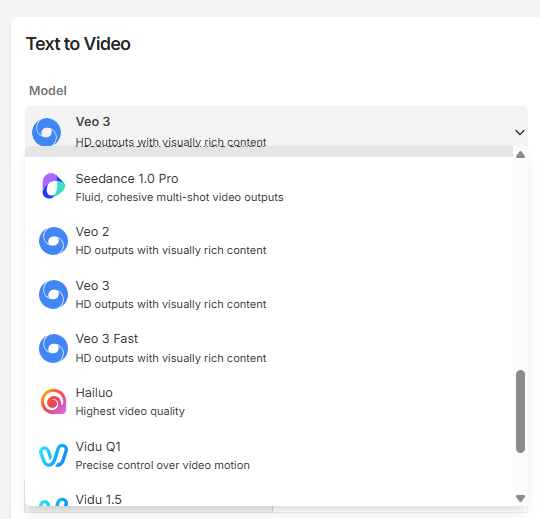This screenshot has width=540, height=519.
Task: Select Seedance 1.0 Pro model option
Action: tap(269, 187)
